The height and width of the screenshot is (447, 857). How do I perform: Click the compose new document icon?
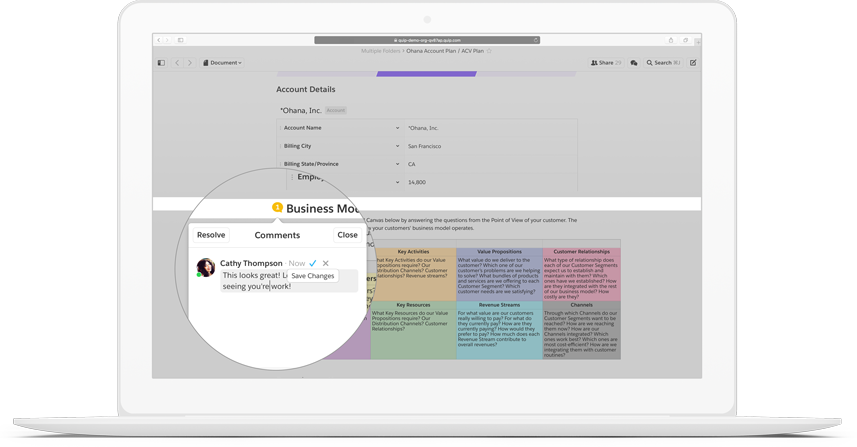[x=693, y=63]
